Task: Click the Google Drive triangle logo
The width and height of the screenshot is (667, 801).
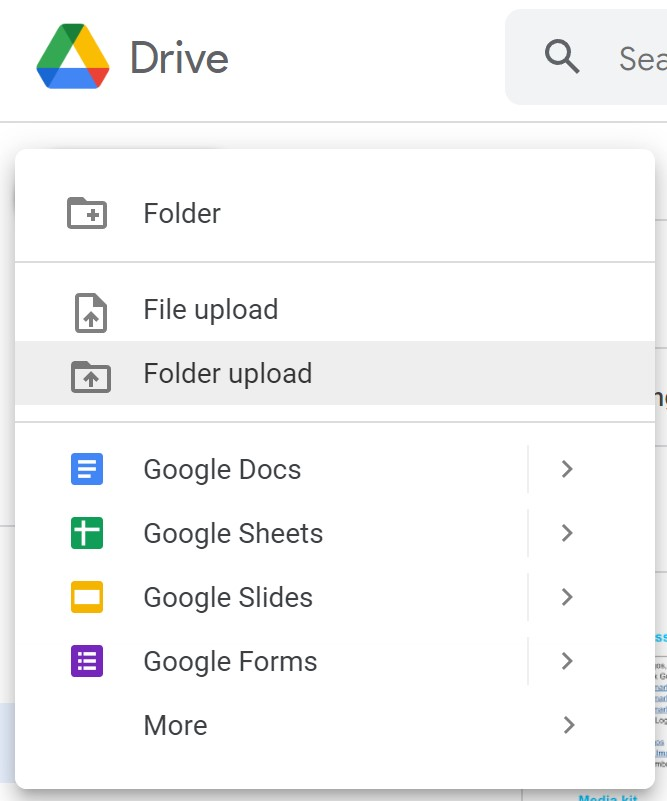Action: (73, 58)
